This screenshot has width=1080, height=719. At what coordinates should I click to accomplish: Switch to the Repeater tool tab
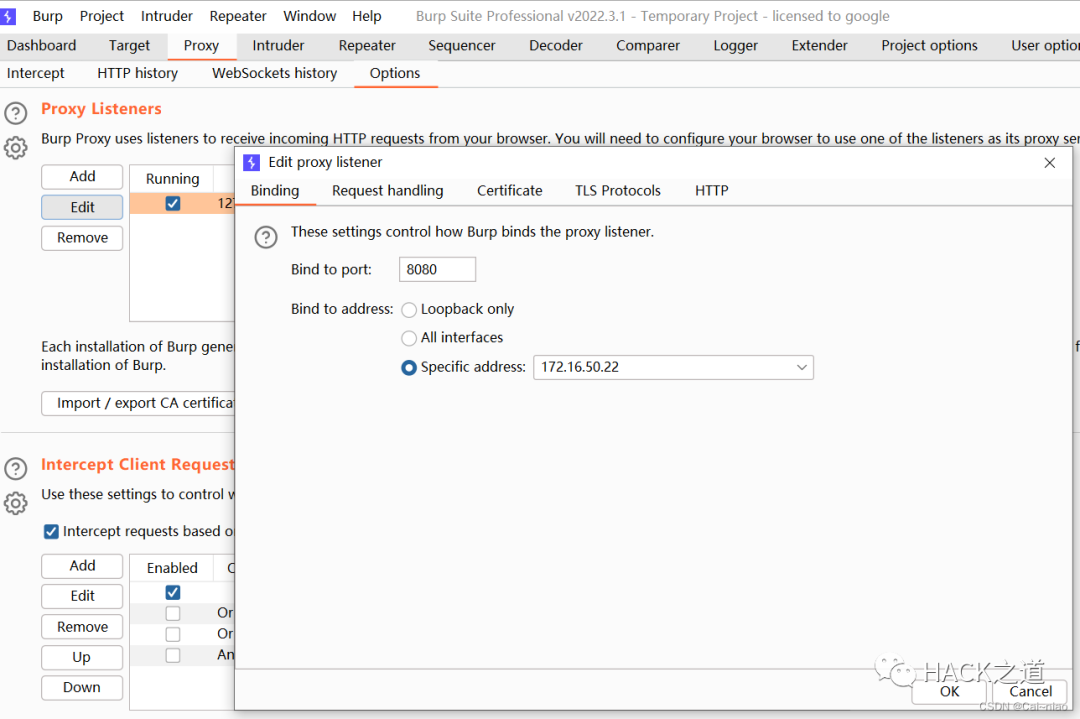coord(367,45)
